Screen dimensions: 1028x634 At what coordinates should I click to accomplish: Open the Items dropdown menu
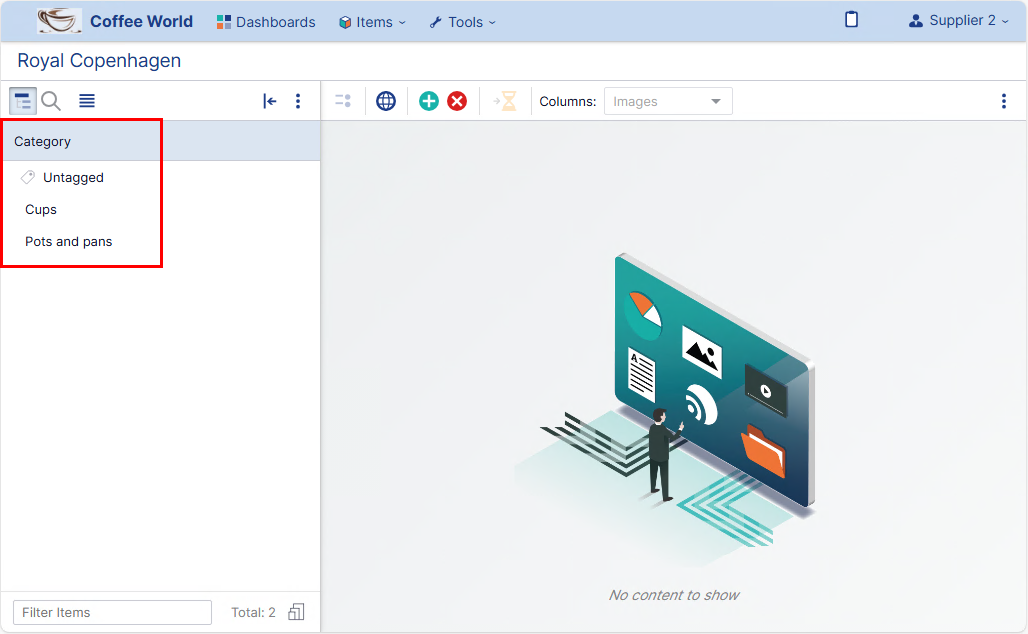pos(372,22)
